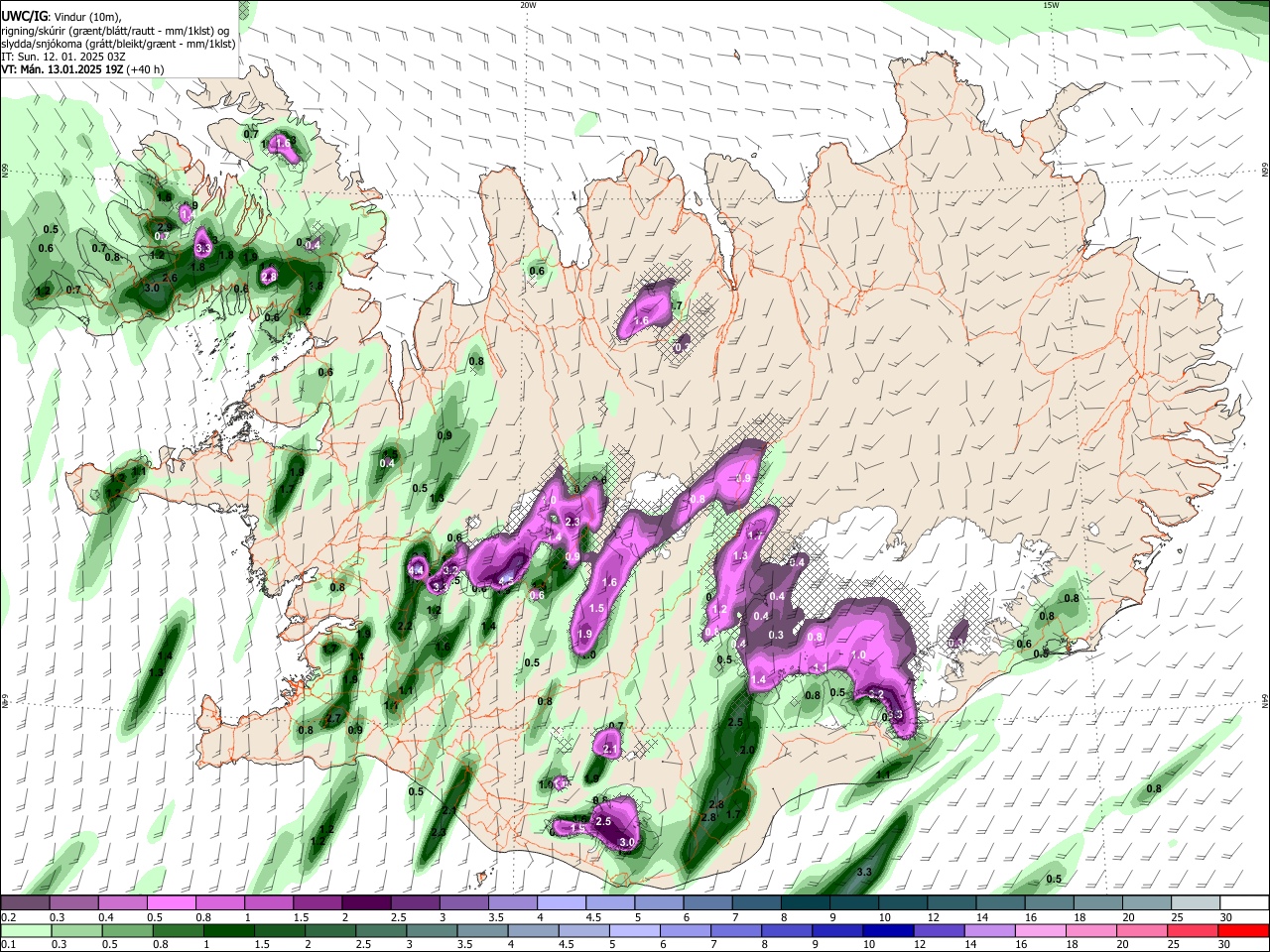Select the navy blue swatch labeled 10 on rain scale
Image resolution: width=1270 pixels, height=952 pixels.
coord(886,930)
